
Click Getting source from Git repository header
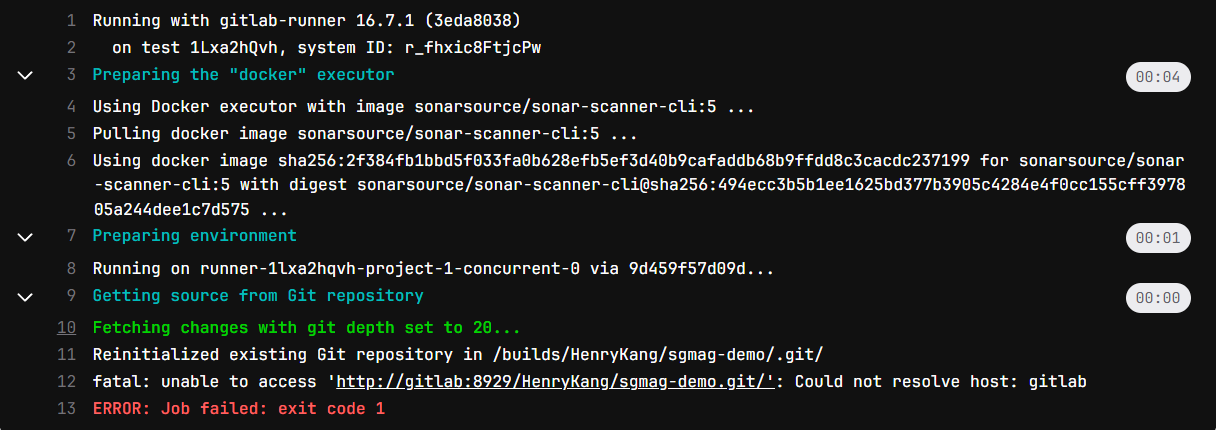257,296
